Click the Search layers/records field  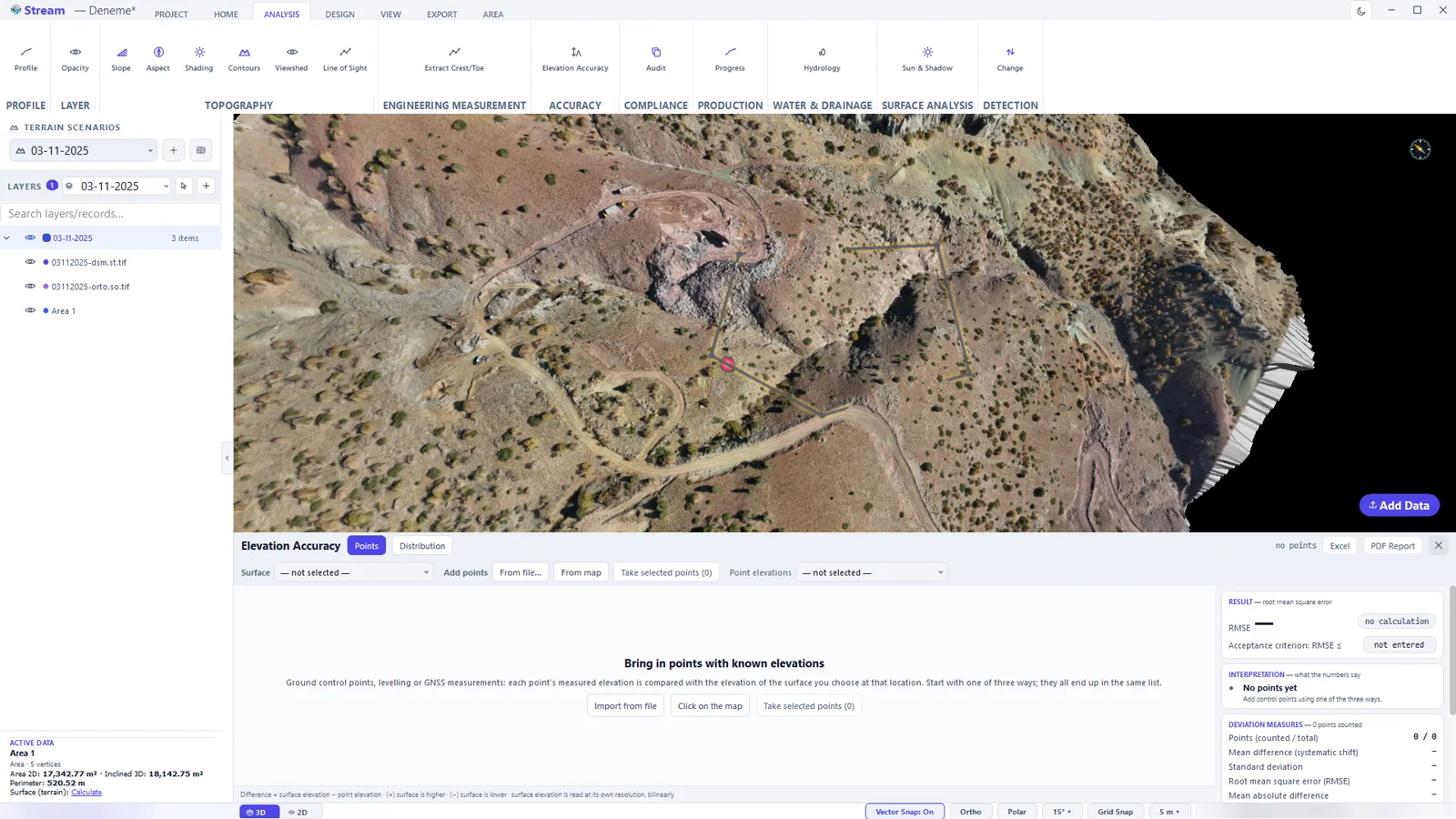pos(111,214)
